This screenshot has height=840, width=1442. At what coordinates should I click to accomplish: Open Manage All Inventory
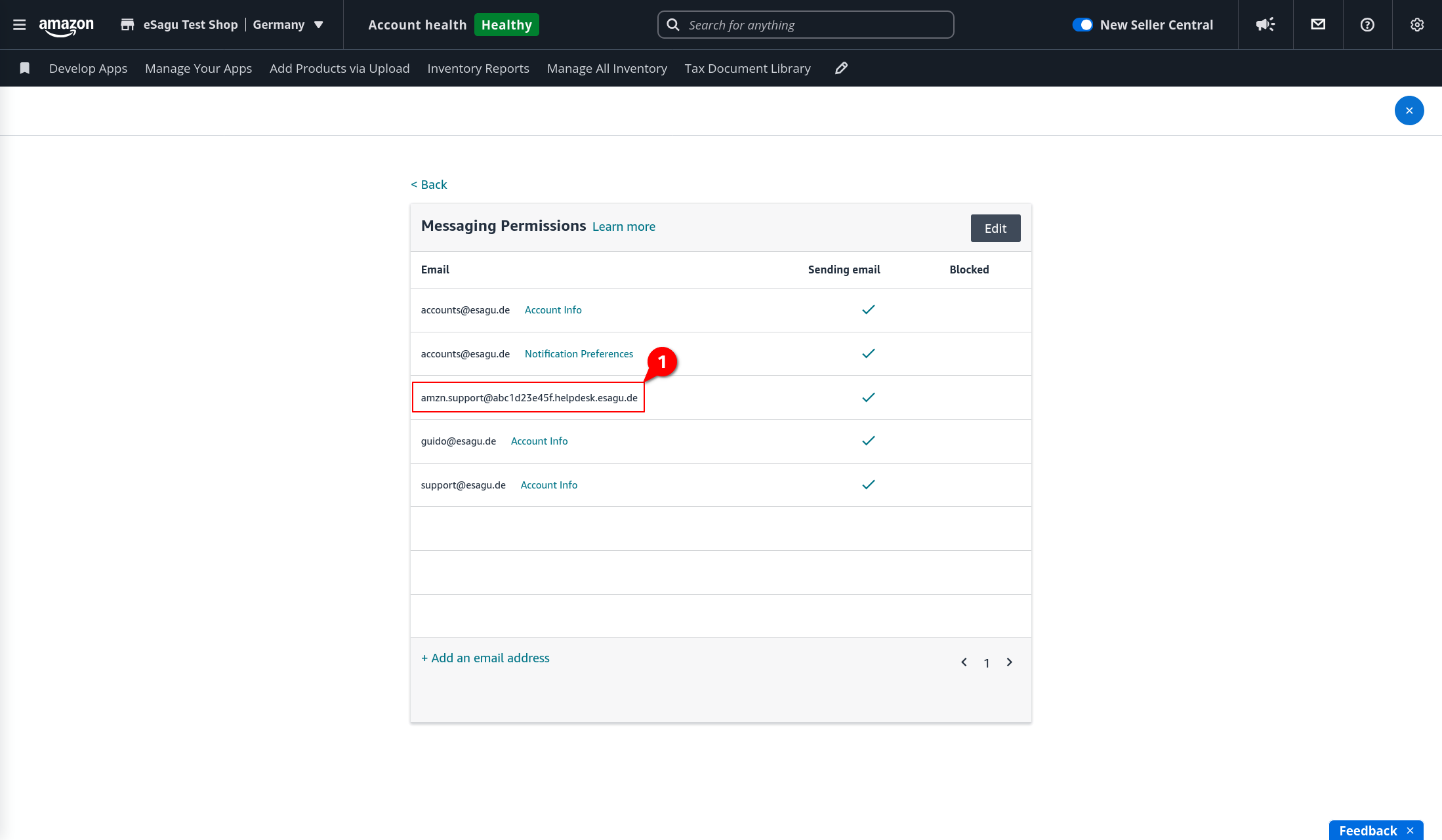point(607,68)
